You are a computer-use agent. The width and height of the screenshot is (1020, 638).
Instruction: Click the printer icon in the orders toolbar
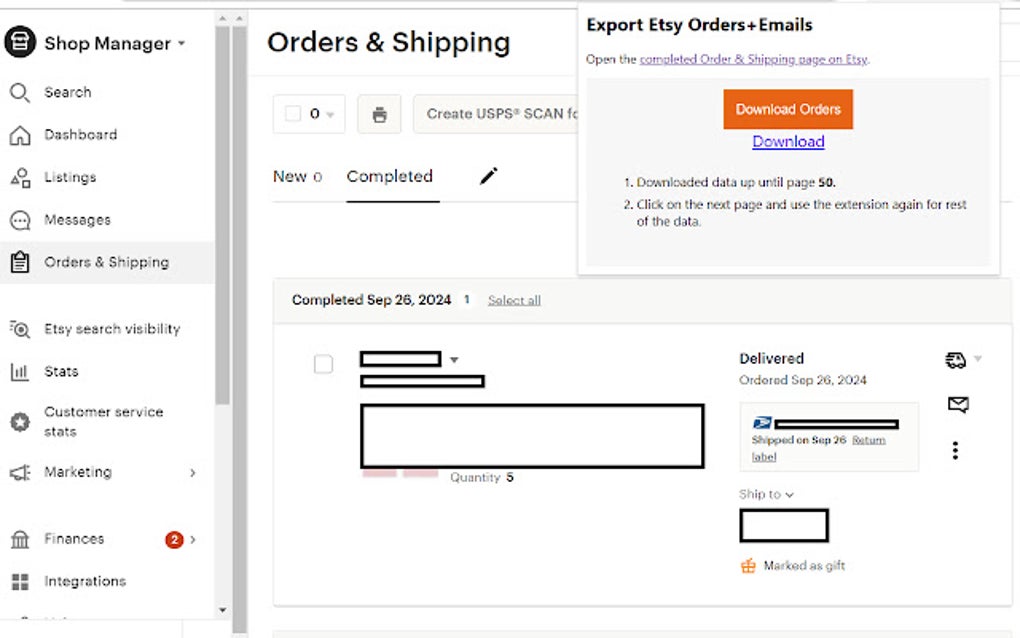(x=378, y=113)
